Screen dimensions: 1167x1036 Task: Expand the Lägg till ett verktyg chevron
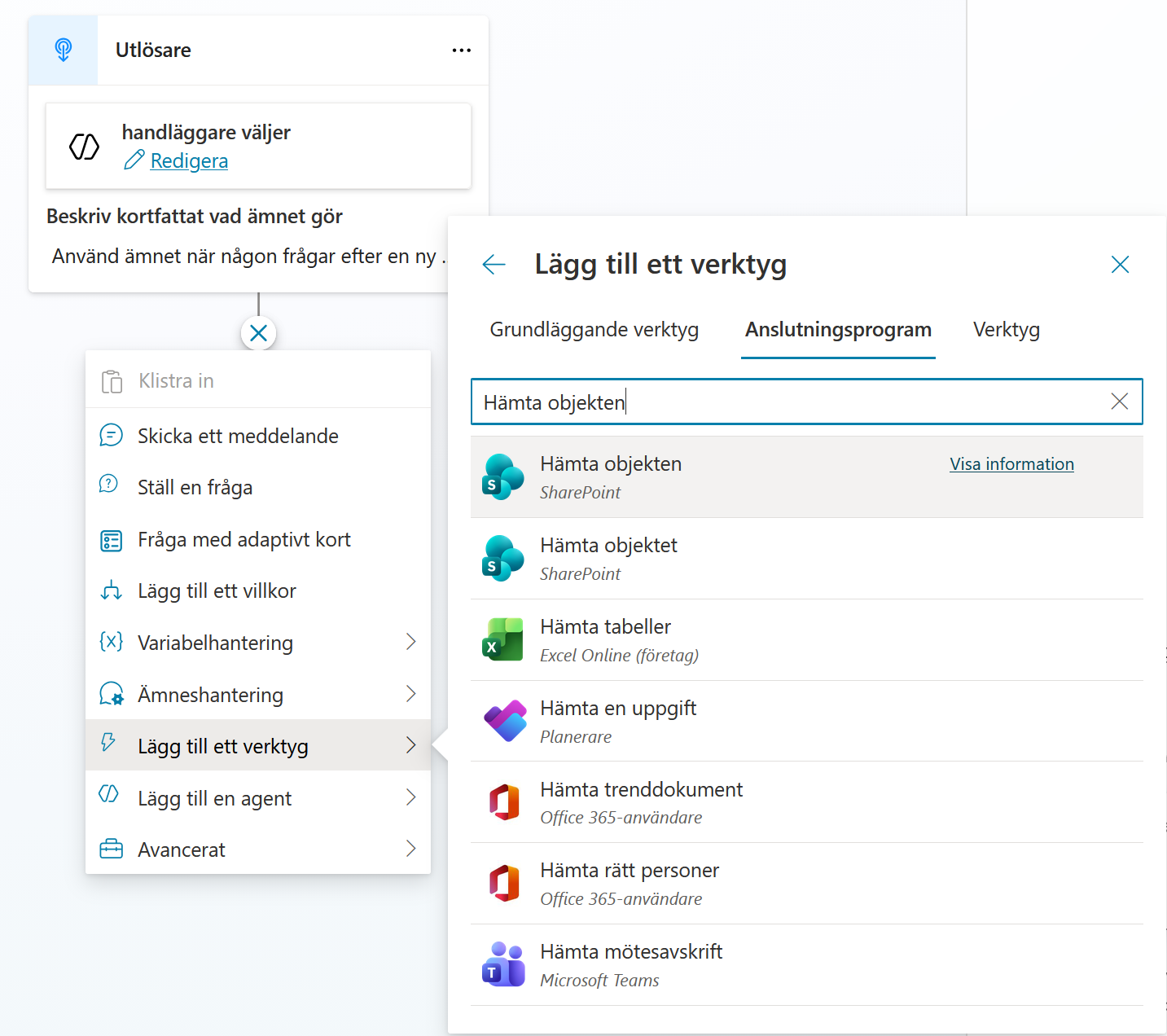tap(411, 745)
